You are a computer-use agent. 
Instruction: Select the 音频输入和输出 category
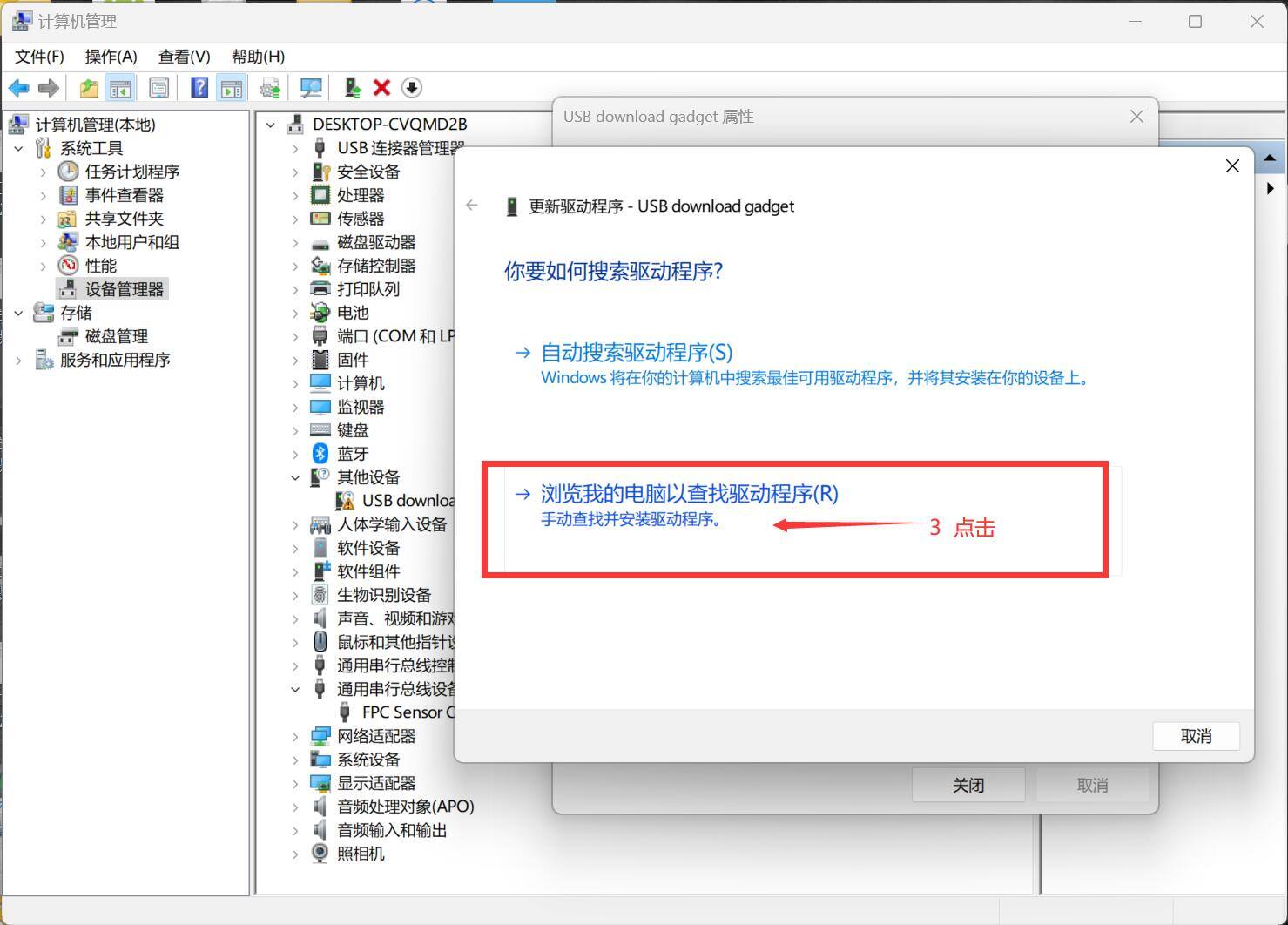(x=392, y=830)
